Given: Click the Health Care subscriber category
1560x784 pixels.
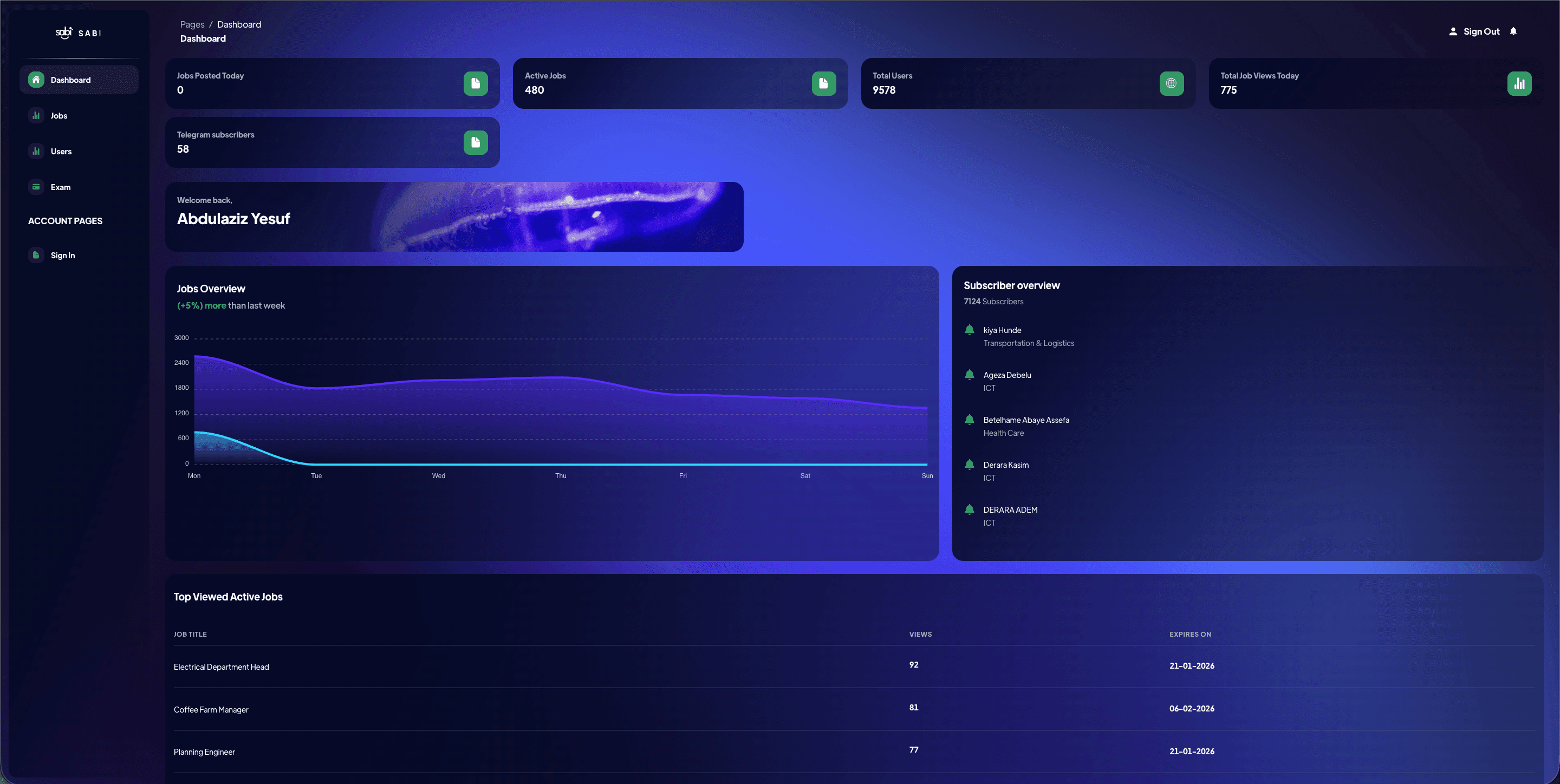Looking at the screenshot, I should (1004, 434).
